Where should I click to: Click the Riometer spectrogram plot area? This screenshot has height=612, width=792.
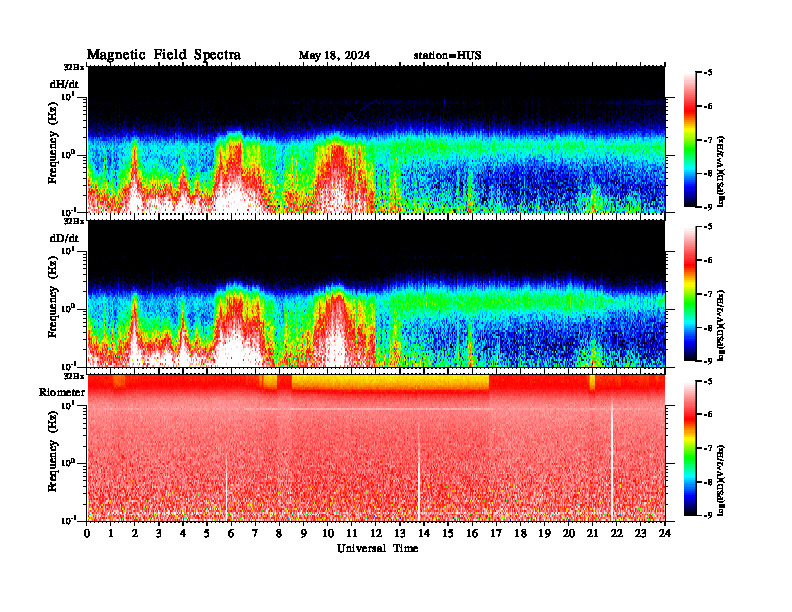click(376, 447)
